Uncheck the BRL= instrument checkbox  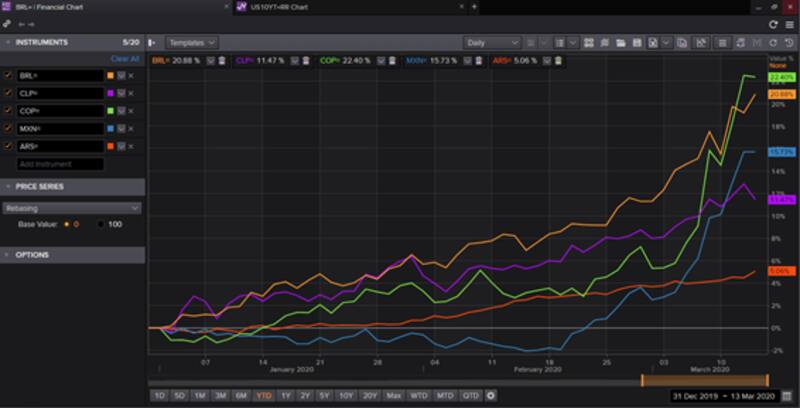[x=8, y=76]
